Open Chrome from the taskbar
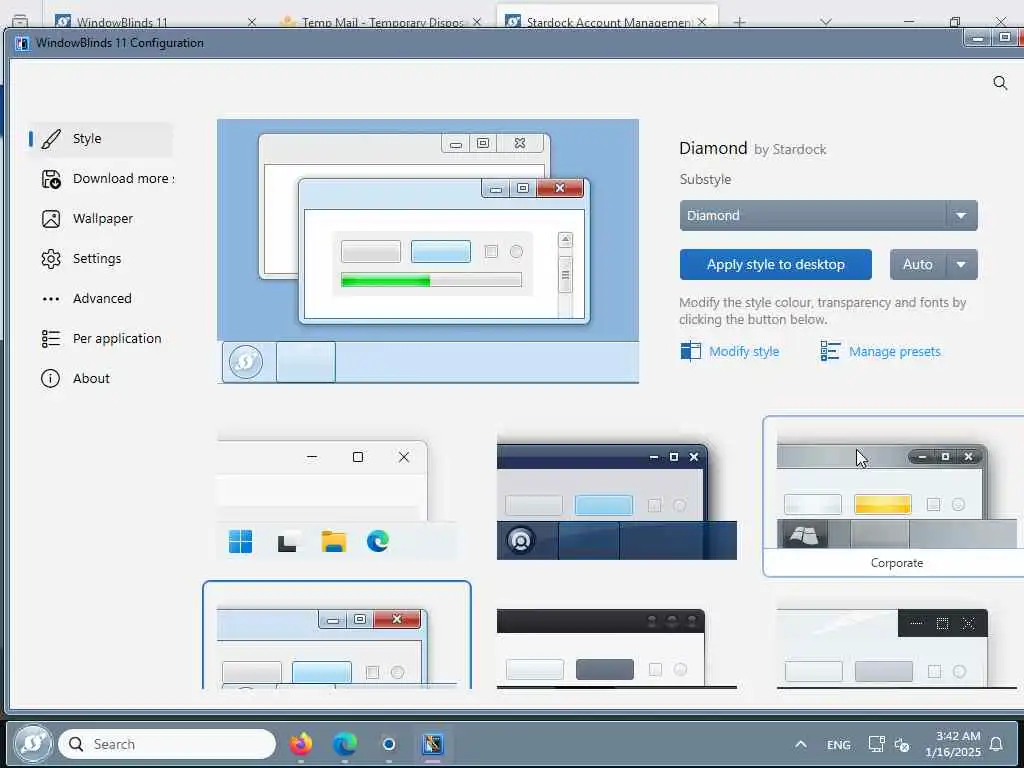This screenshot has height=768, width=1024. pos(389,744)
